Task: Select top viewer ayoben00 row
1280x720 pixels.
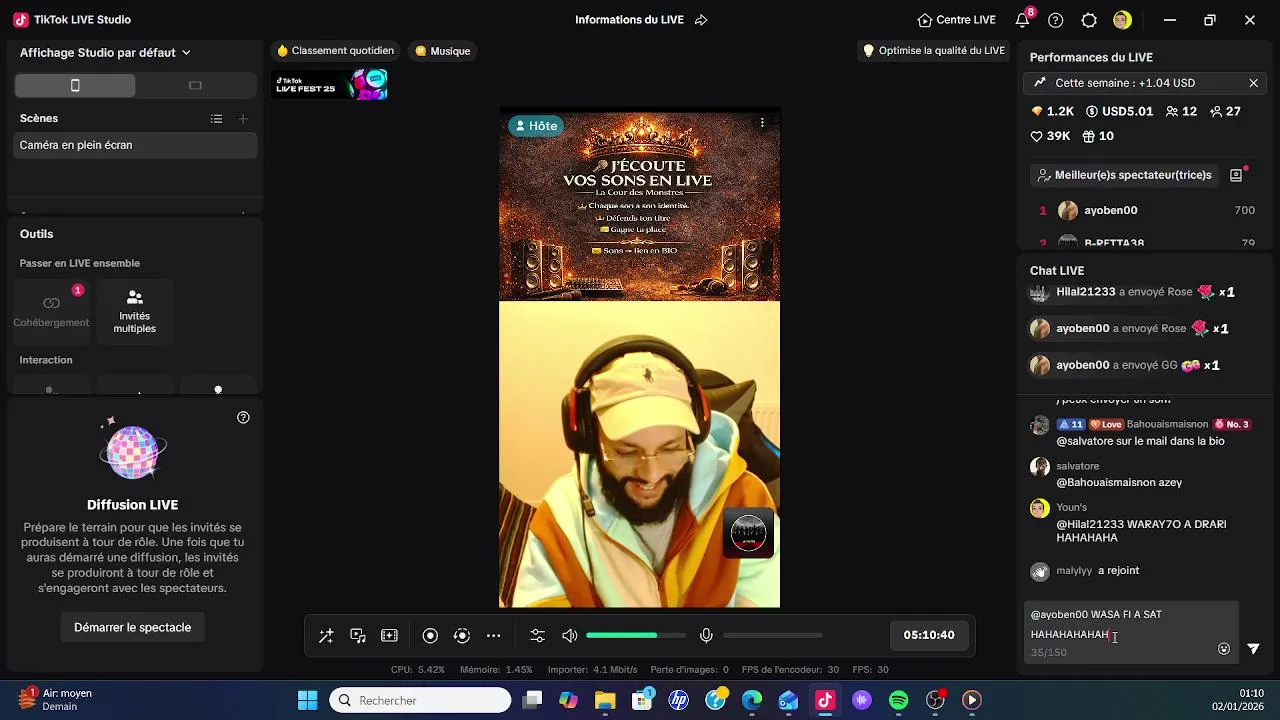Action: (1143, 211)
